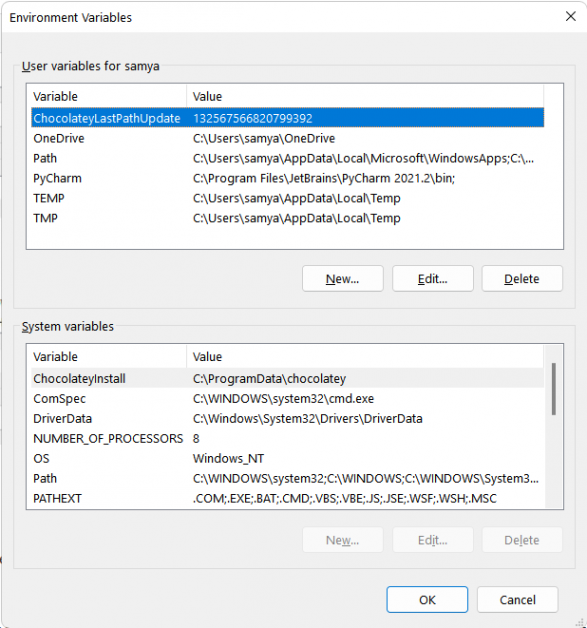Select NUMBER_OF_PROCESSORS system variable
Screen dimensions: 587x628
(287, 439)
